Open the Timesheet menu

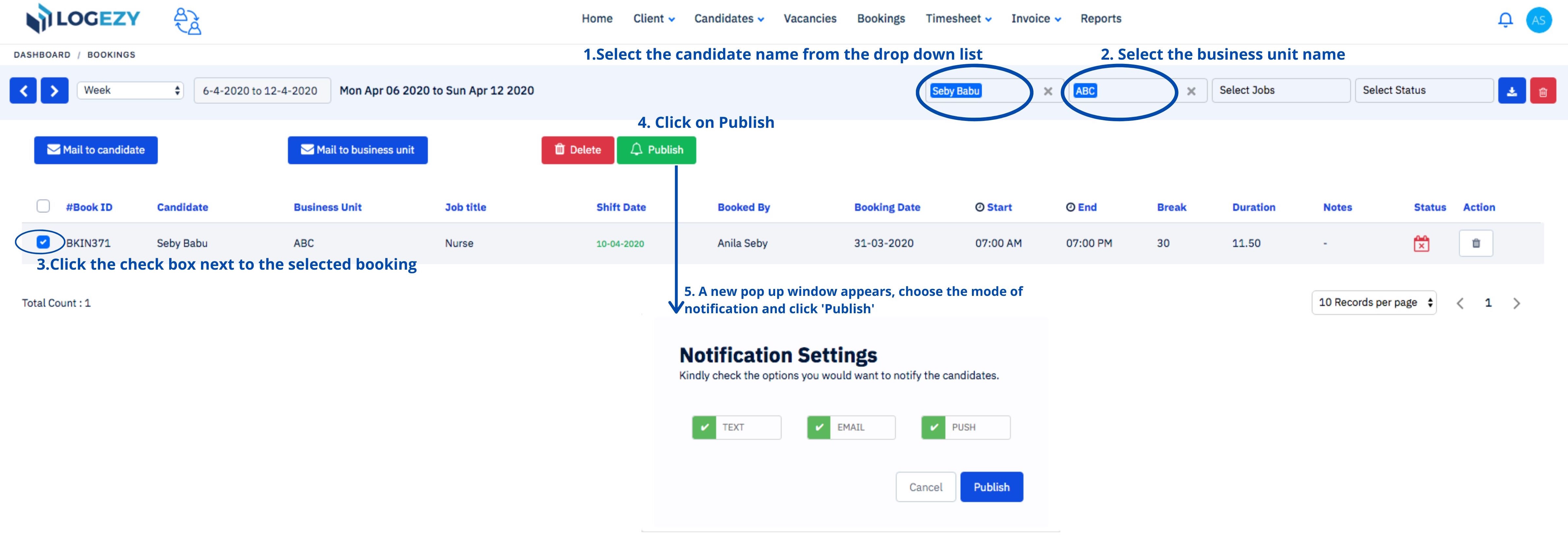click(x=959, y=19)
